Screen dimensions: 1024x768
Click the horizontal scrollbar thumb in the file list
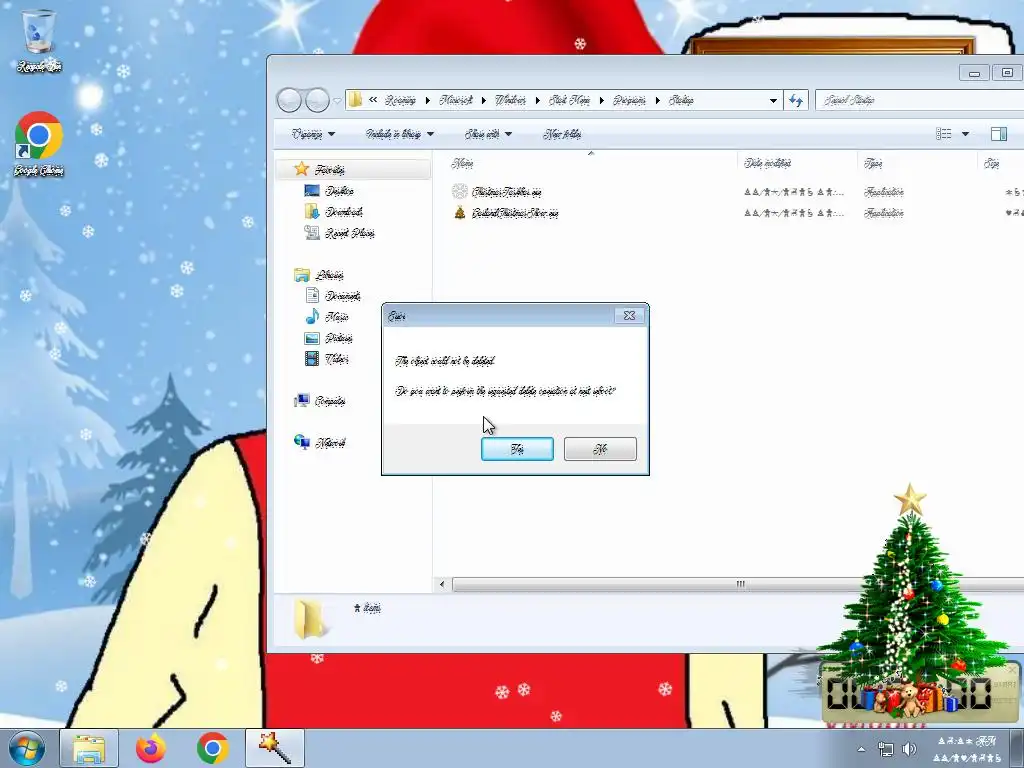(x=738, y=584)
